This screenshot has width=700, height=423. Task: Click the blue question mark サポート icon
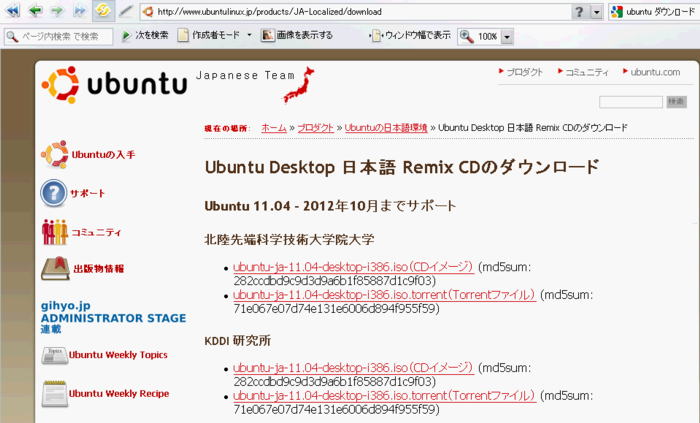54,193
